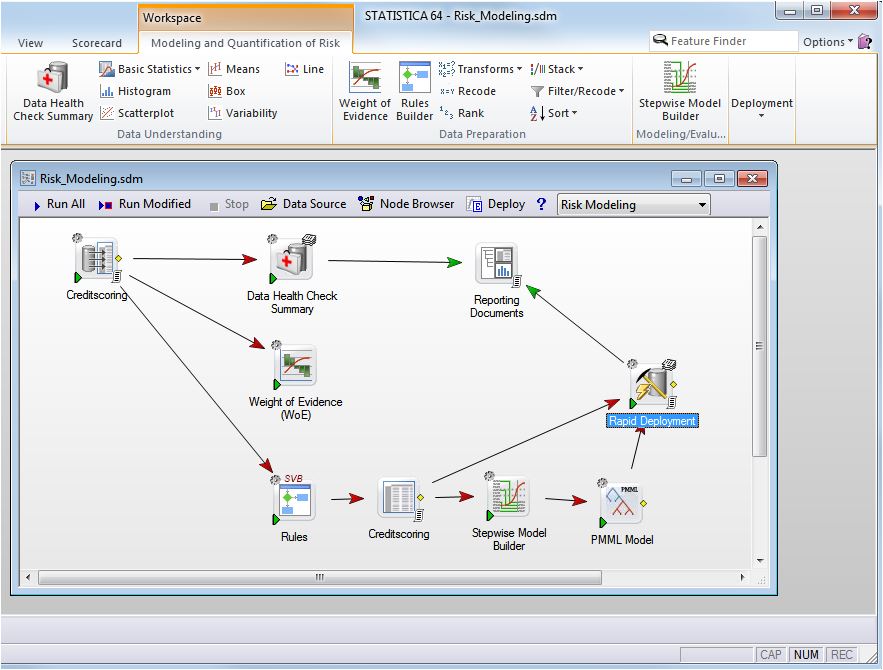This screenshot has width=883, height=670.
Task: Click into the Feature Finder search box
Action: (724, 41)
